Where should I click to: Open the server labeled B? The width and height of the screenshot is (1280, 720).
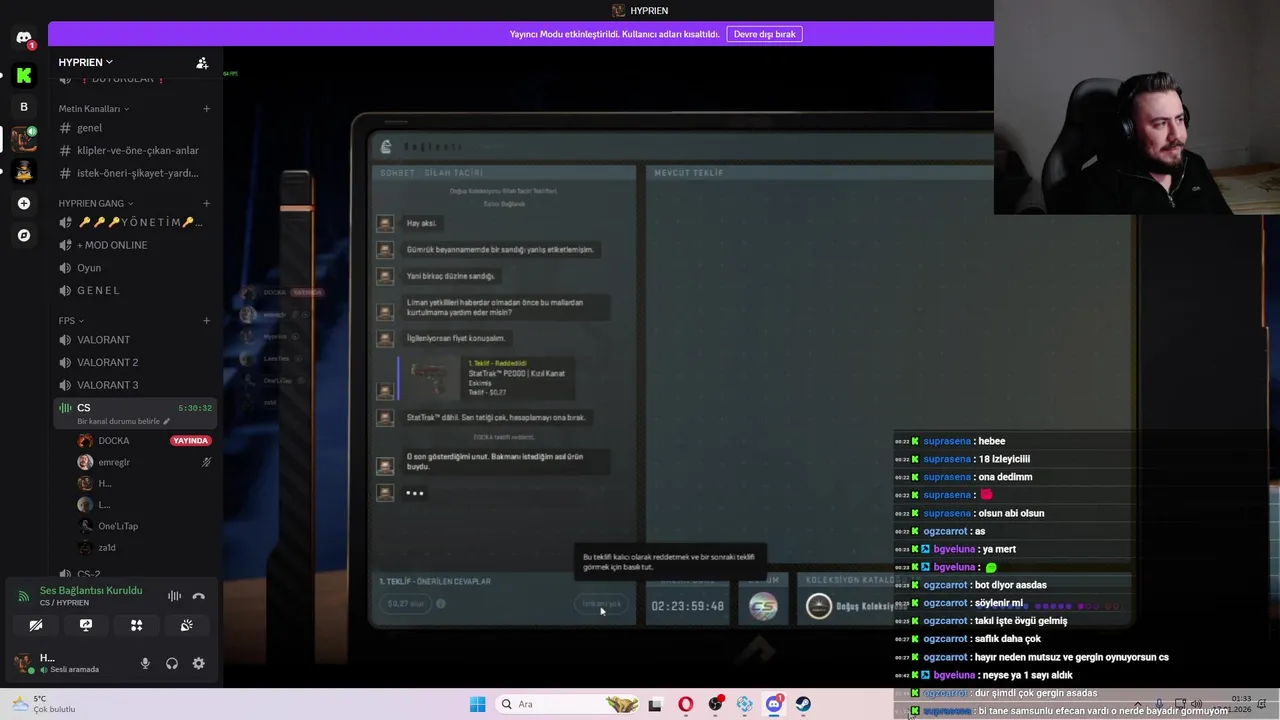(x=24, y=107)
